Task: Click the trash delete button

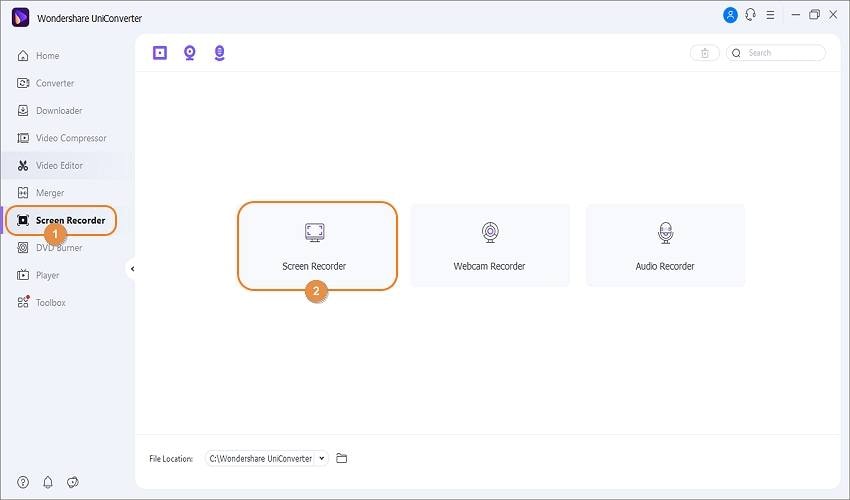Action: point(705,53)
